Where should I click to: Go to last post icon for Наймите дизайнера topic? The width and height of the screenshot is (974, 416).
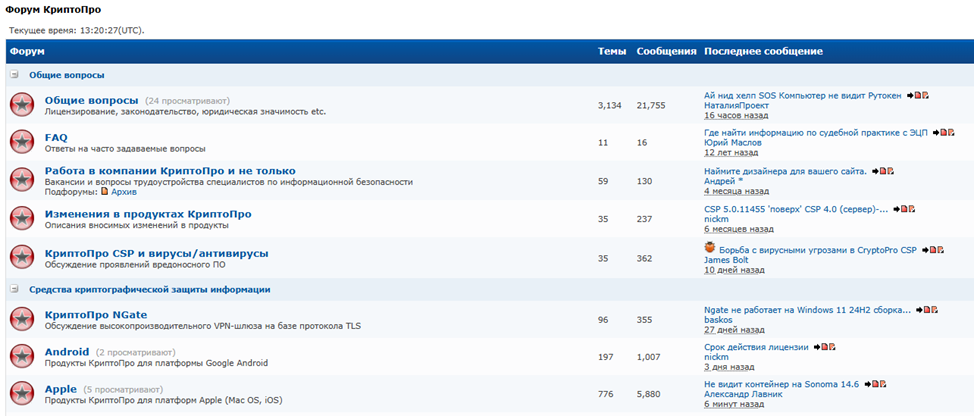point(878,171)
